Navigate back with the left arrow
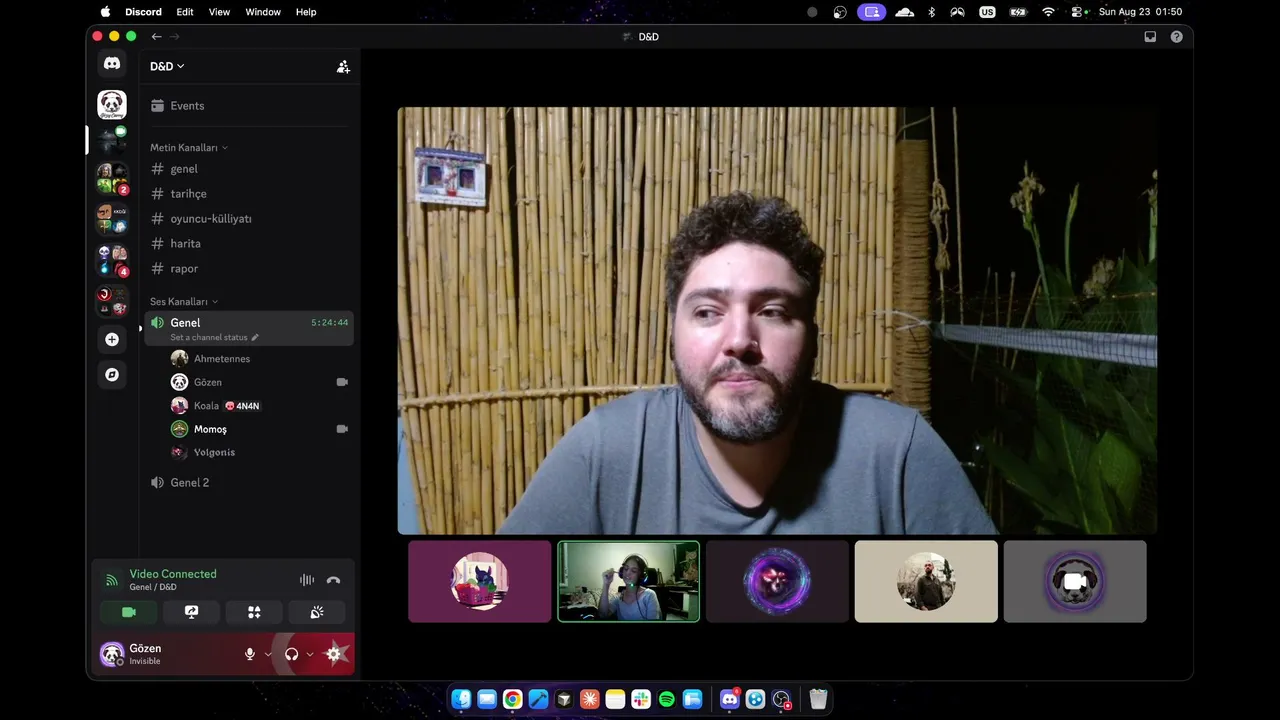This screenshot has width=1280, height=720. 156,37
